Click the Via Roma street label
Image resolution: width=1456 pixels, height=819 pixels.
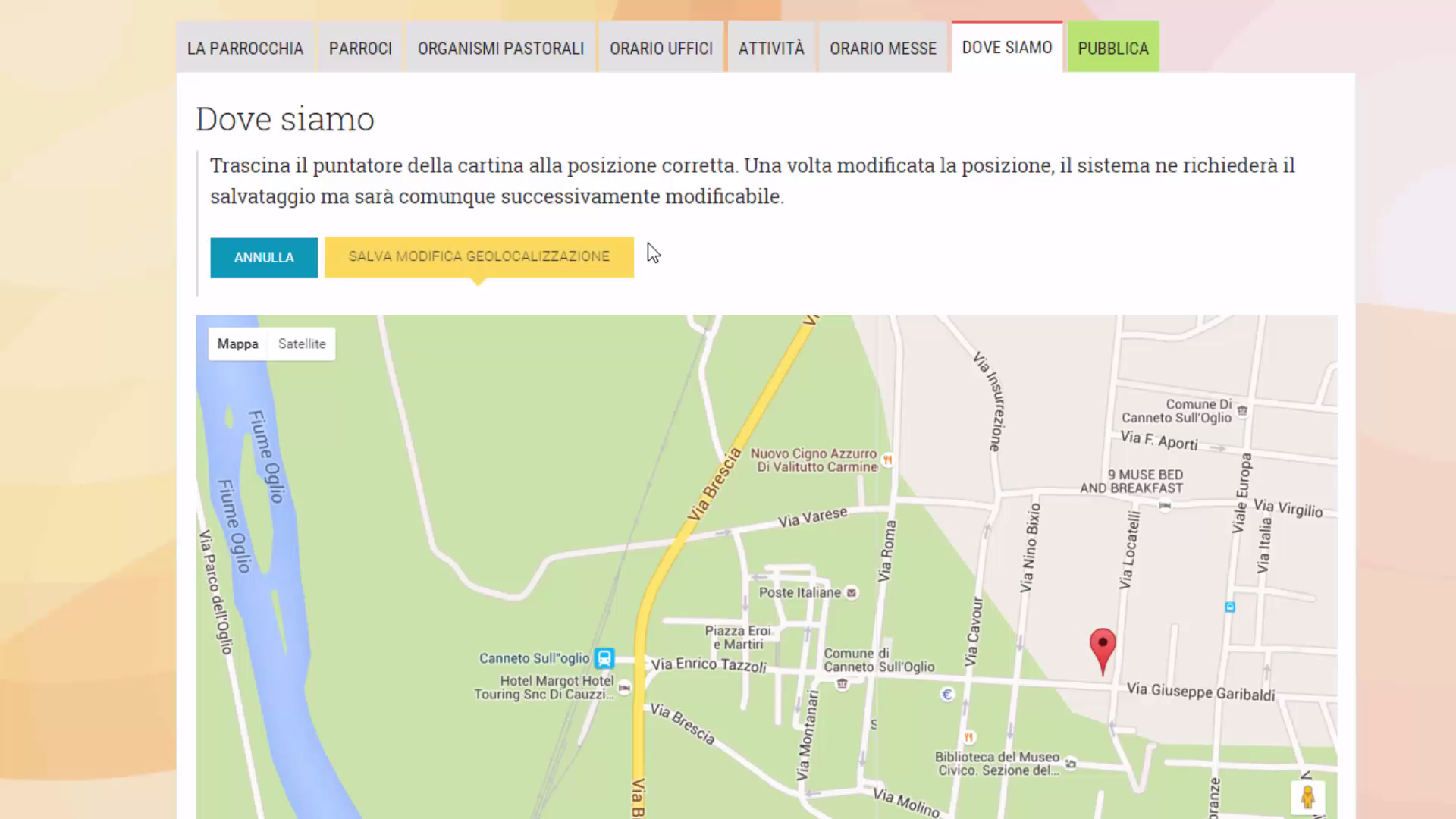(x=886, y=551)
